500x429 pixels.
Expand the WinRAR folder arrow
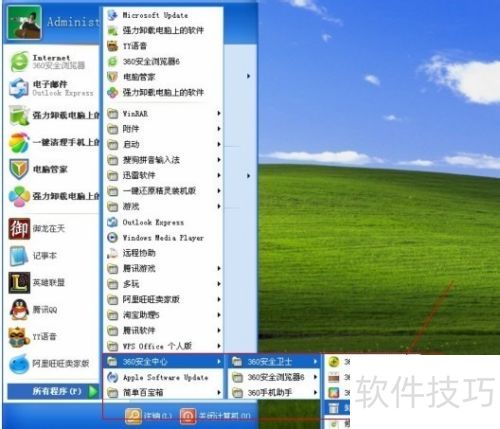pyautogui.click(x=219, y=113)
